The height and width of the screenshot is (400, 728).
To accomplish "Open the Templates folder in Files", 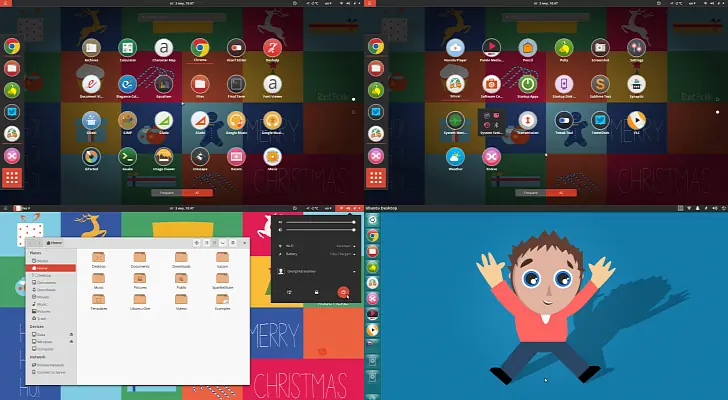I will [98, 302].
